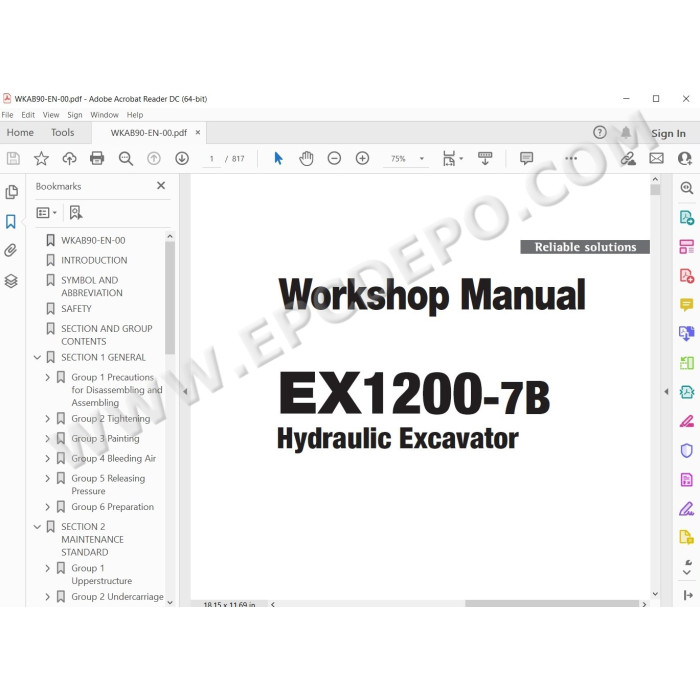Go to next page arrow
The height and width of the screenshot is (700, 700).
click(x=182, y=158)
